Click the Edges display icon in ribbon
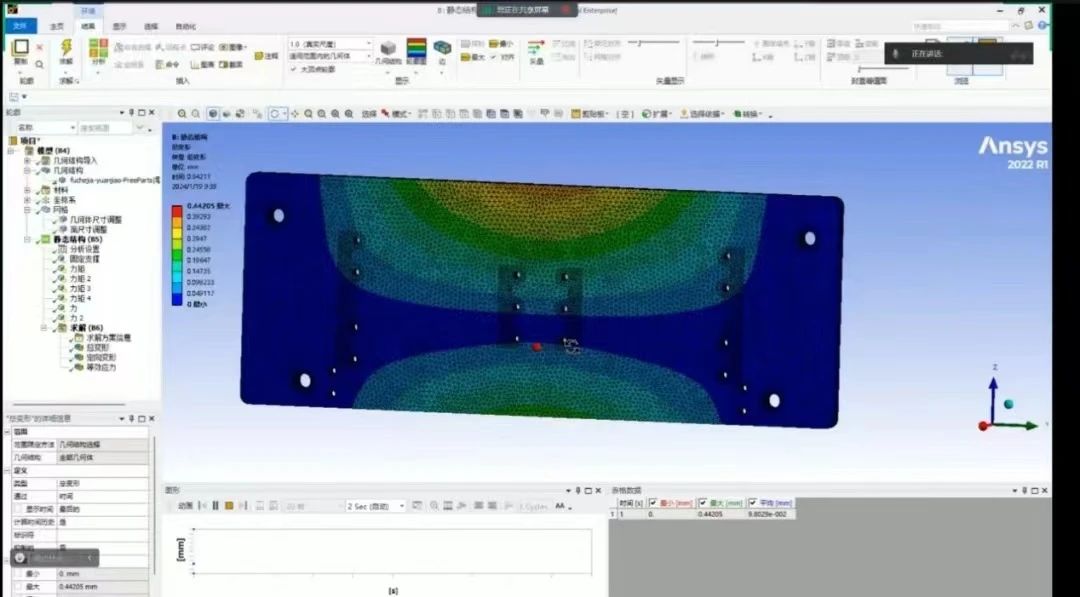 (x=442, y=48)
